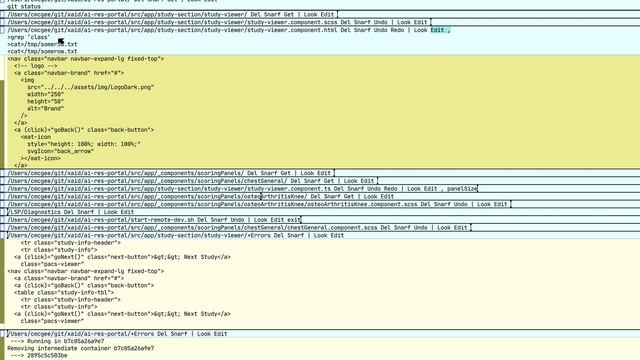Click Edit in chestGeneral/ directory tag
Image resolution: width=640 pixels, height=360 pixels.
point(367,181)
